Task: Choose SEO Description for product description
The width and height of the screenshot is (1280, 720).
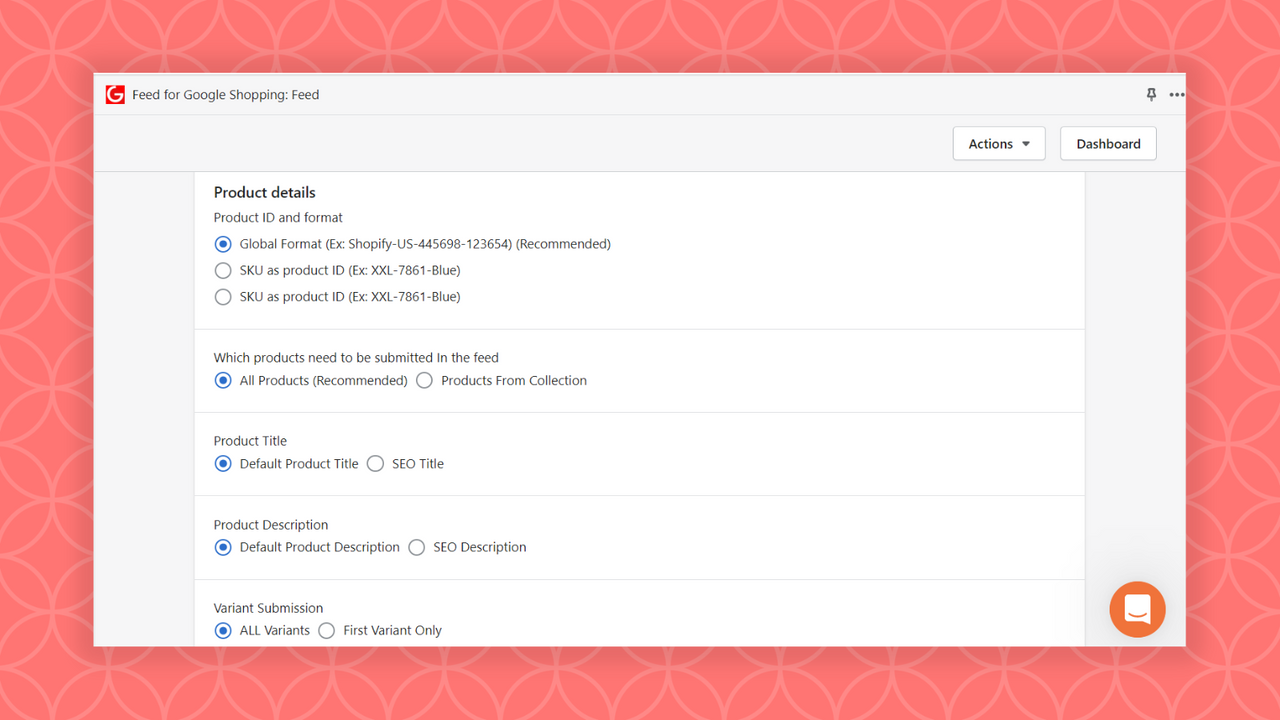Action: click(416, 547)
